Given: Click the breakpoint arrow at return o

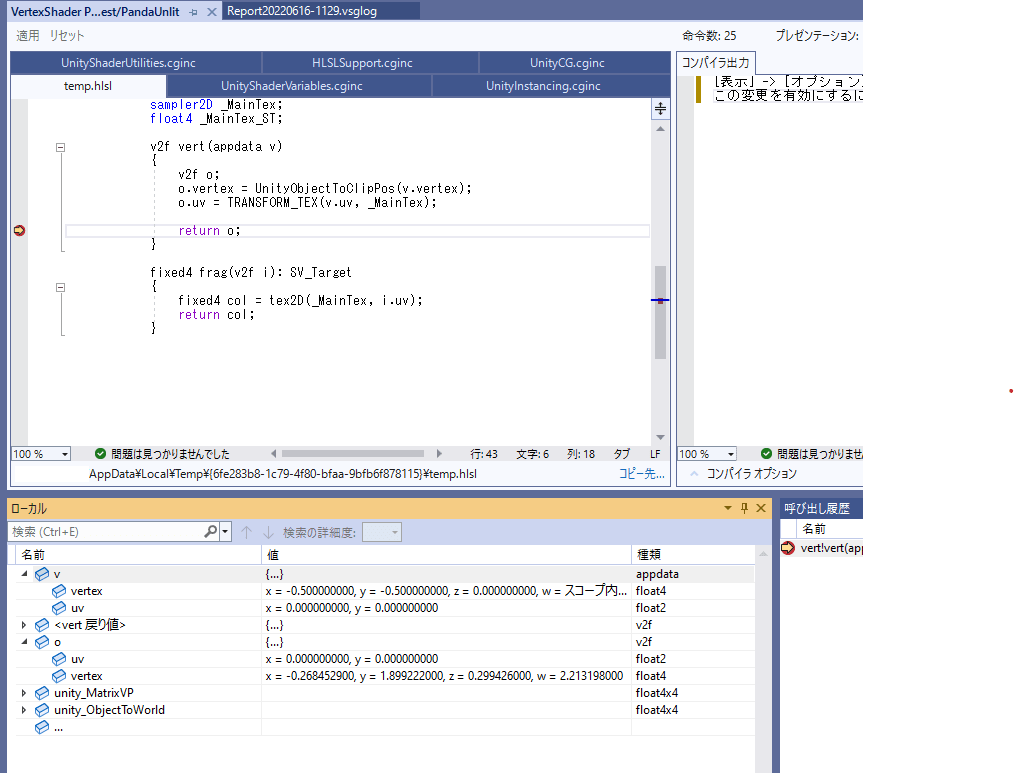Looking at the screenshot, I should [19, 230].
